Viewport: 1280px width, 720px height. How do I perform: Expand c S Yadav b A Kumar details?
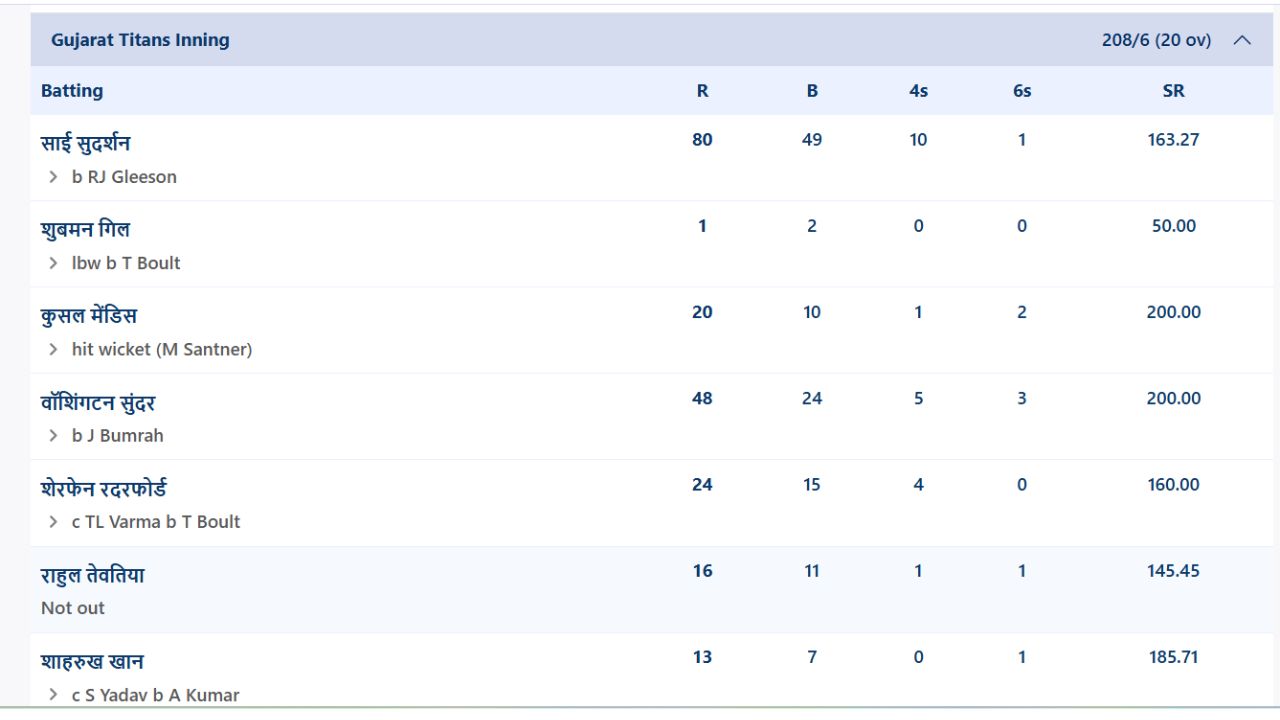coord(53,695)
